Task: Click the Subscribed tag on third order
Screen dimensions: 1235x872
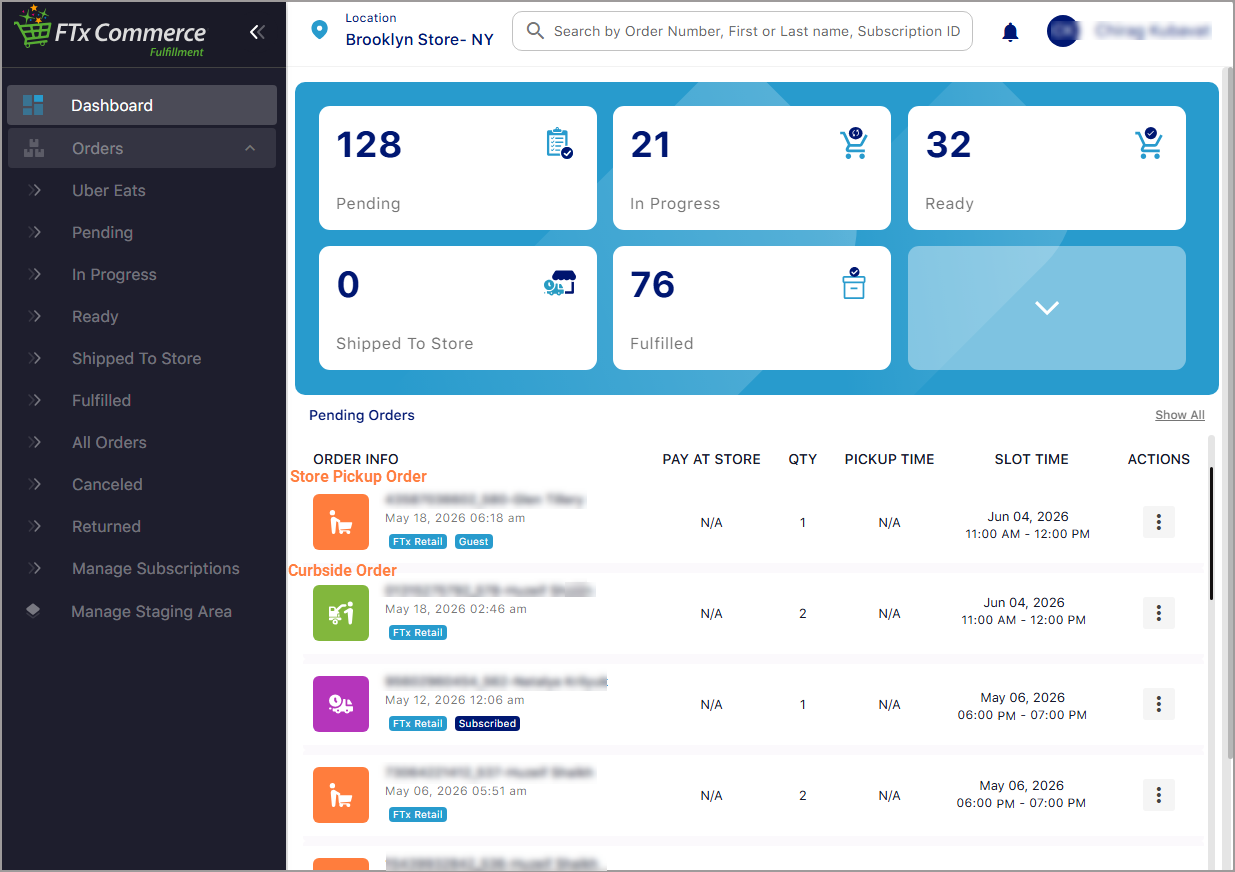Action: coord(488,724)
